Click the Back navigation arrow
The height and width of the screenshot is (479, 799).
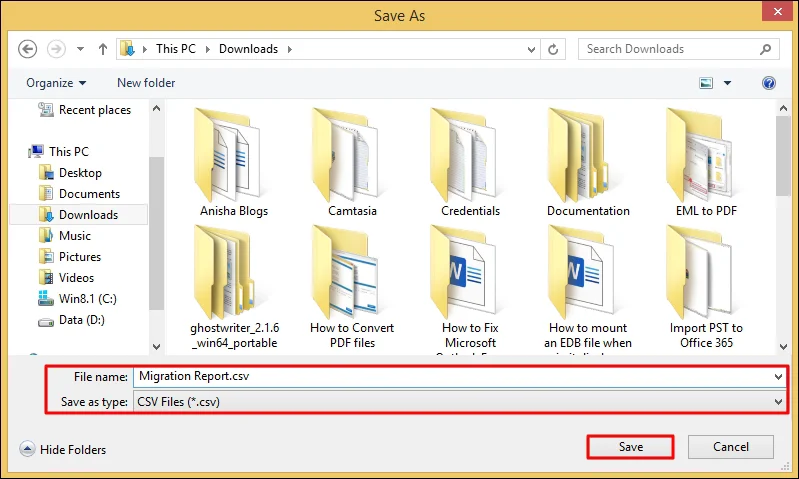point(28,49)
